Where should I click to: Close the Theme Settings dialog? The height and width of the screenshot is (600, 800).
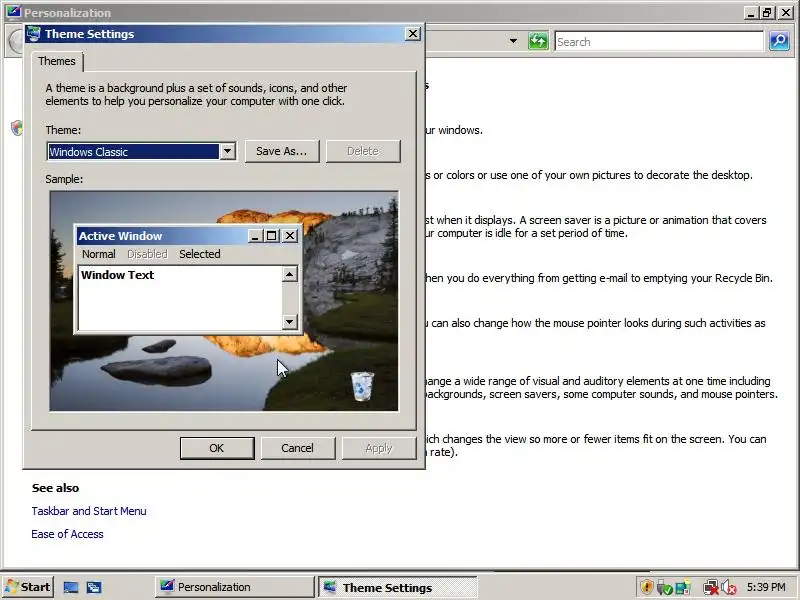point(412,34)
